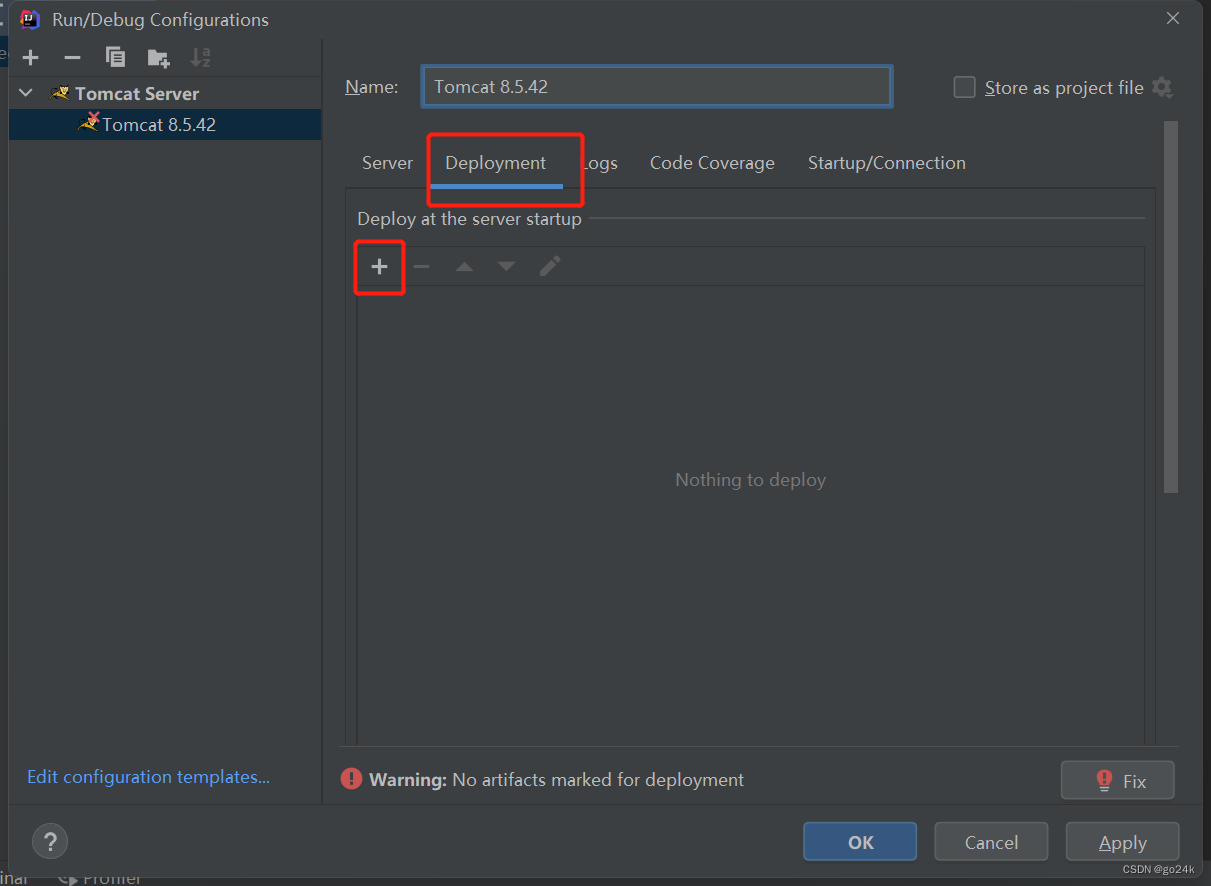Sort configurations alphabetically
Screen dimensions: 1211x886
tap(201, 58)
